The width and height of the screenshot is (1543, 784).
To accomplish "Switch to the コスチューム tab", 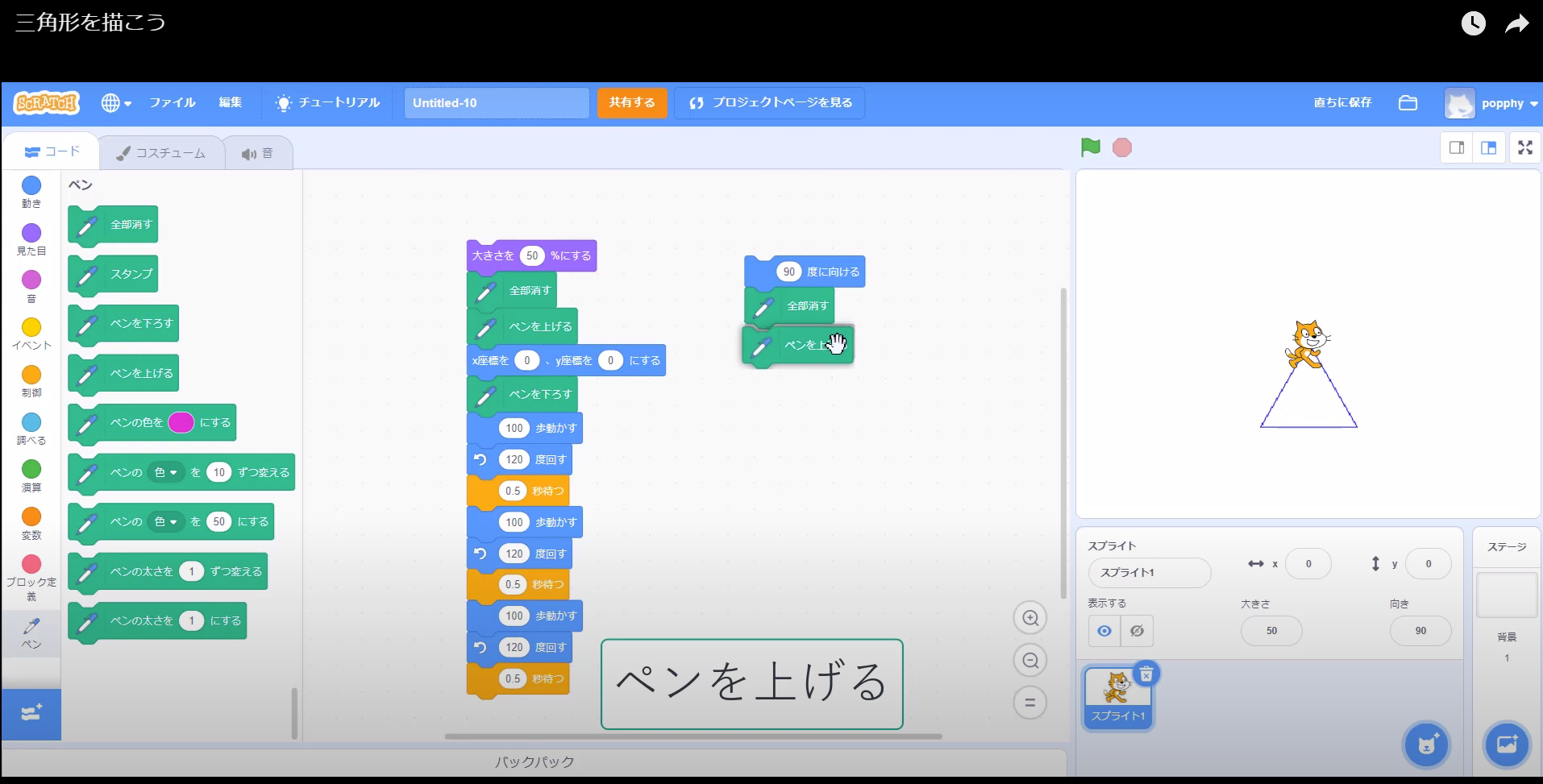I will 161,151.
